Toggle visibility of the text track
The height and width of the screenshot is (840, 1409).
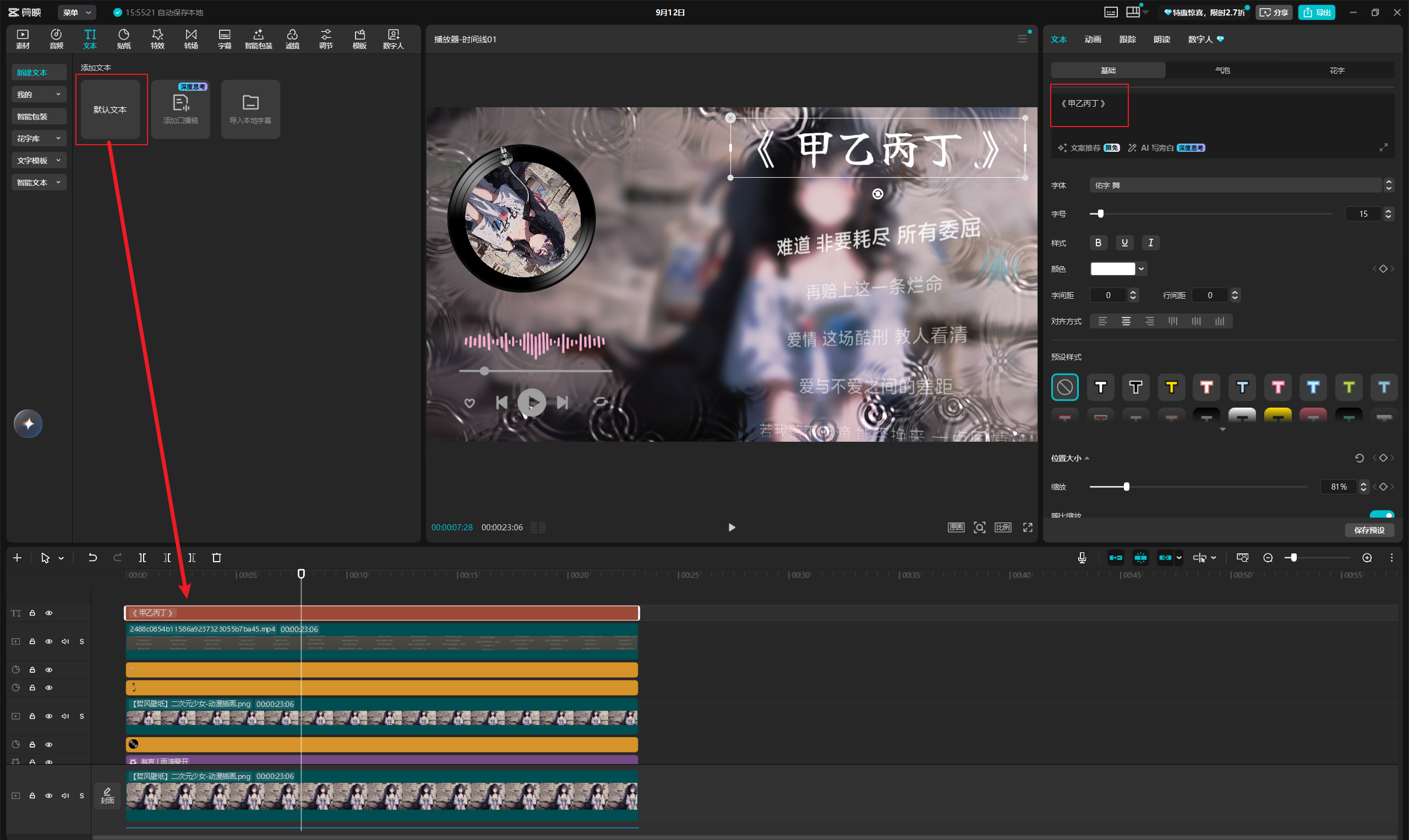click(48, 612)
